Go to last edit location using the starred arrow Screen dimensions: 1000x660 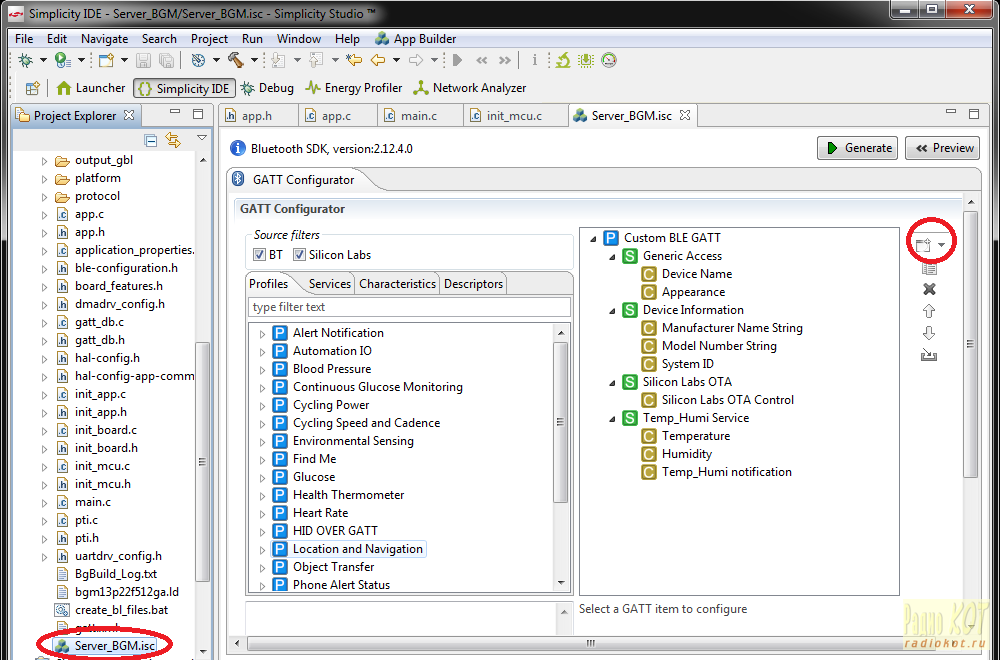click(354, 61)
